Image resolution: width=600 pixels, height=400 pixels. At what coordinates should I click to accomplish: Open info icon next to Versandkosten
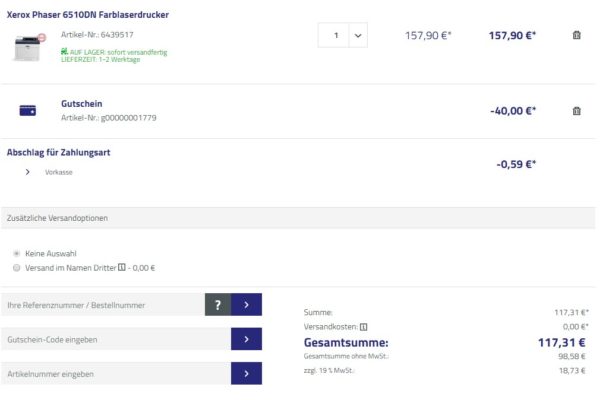click(x=364, y=326)
